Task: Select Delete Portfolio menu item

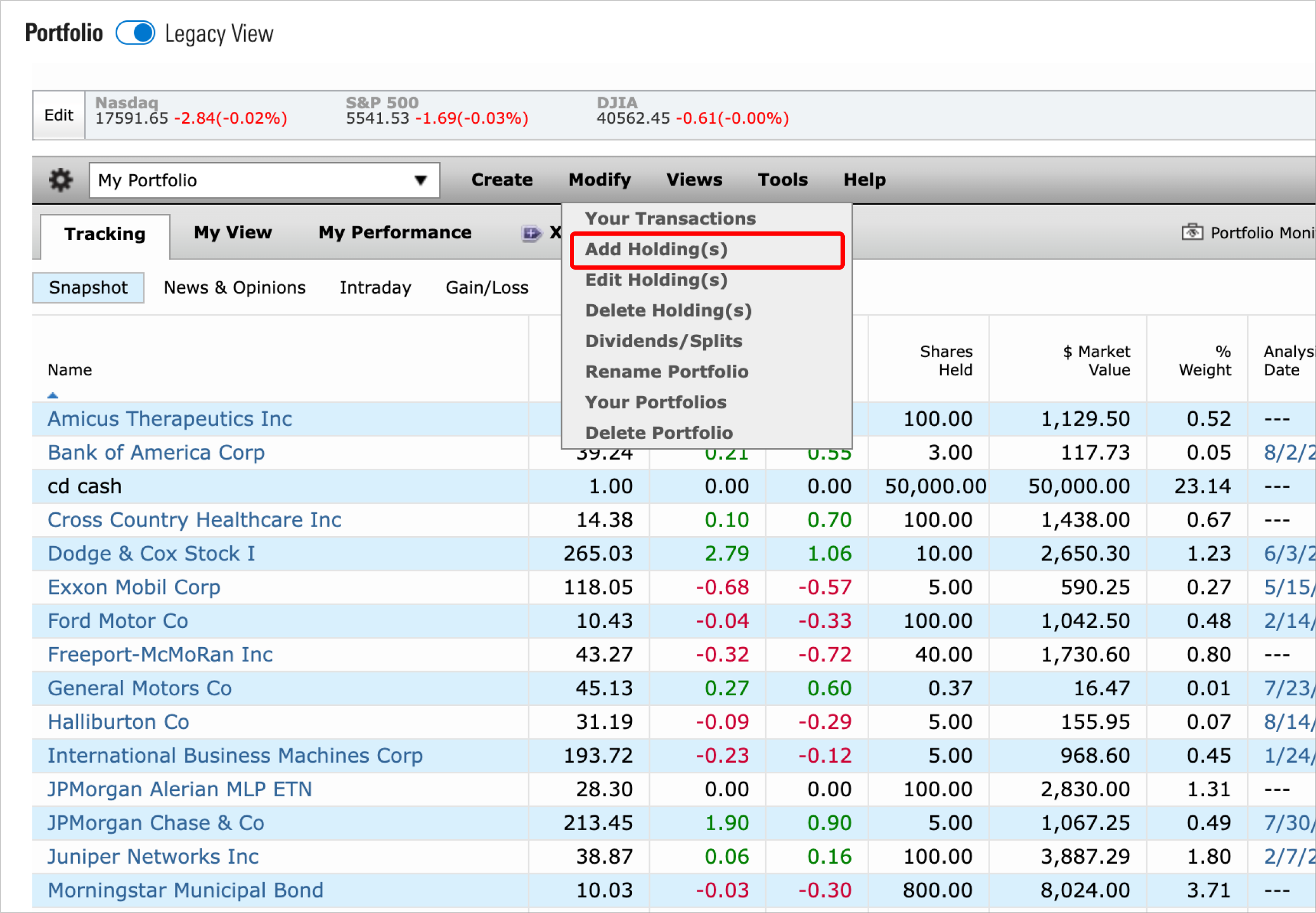Action: [659, 433]
